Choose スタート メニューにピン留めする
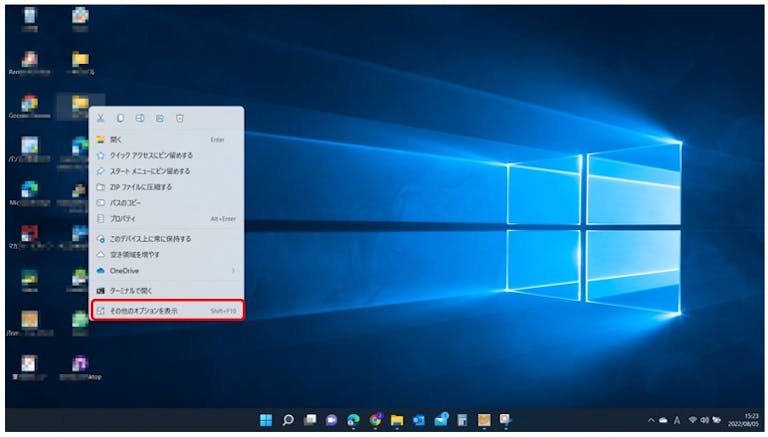This screenshot has width=768, height=437. pos(167,171)
